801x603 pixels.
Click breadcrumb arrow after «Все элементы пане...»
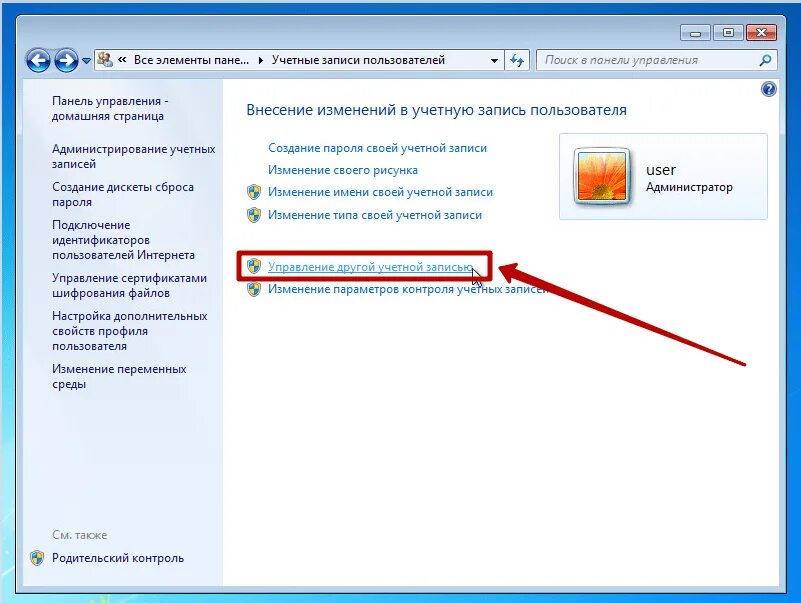coord(261,60)
